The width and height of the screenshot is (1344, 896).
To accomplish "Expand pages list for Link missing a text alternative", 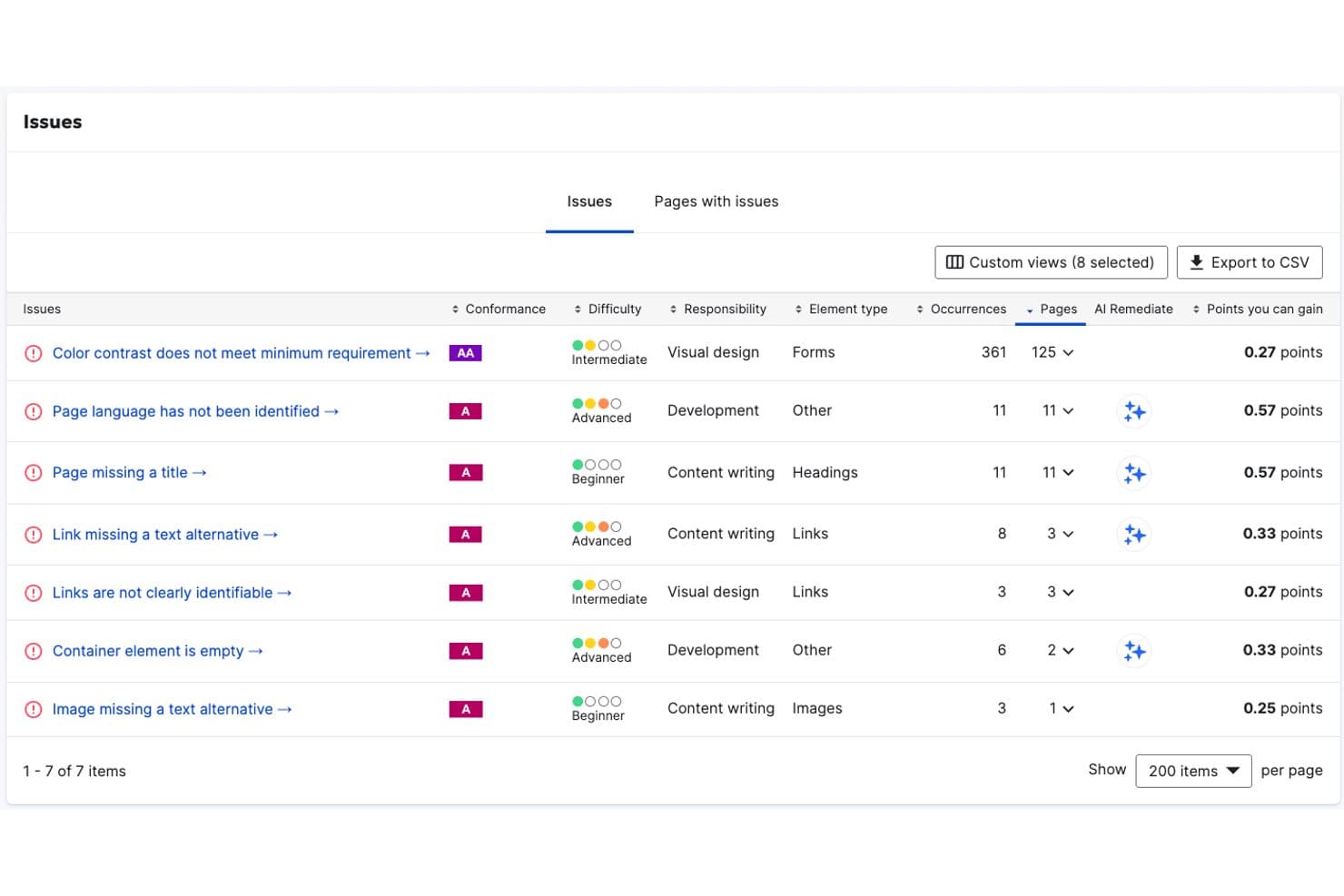I will 1060,534.
